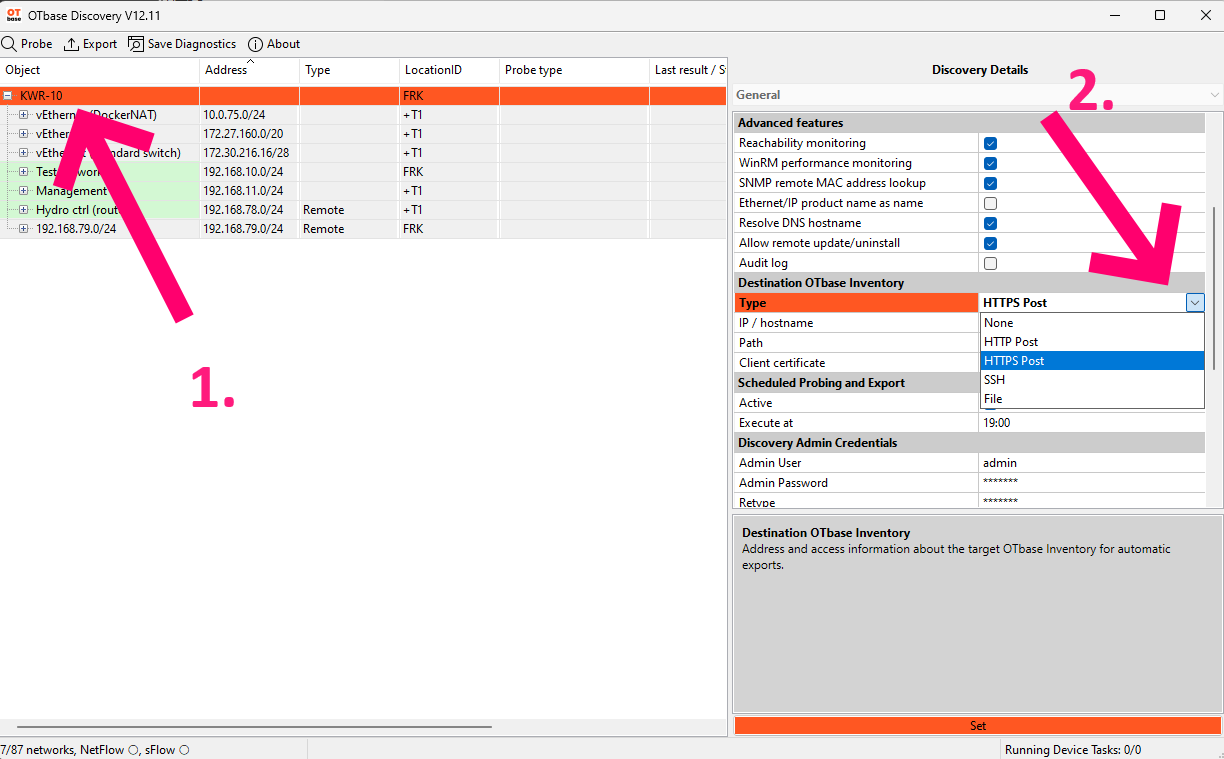Expand the 192.168.10.0/24 Test network row

(x=24, y=172)
